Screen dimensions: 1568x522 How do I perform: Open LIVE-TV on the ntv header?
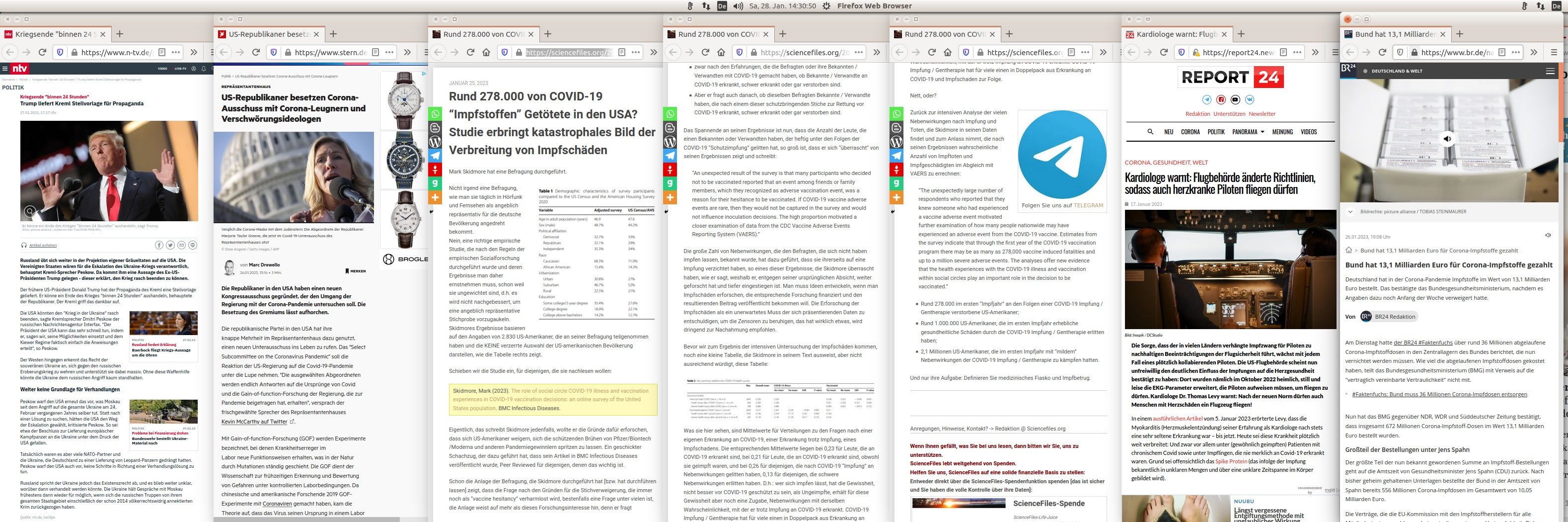coord(181,69)
